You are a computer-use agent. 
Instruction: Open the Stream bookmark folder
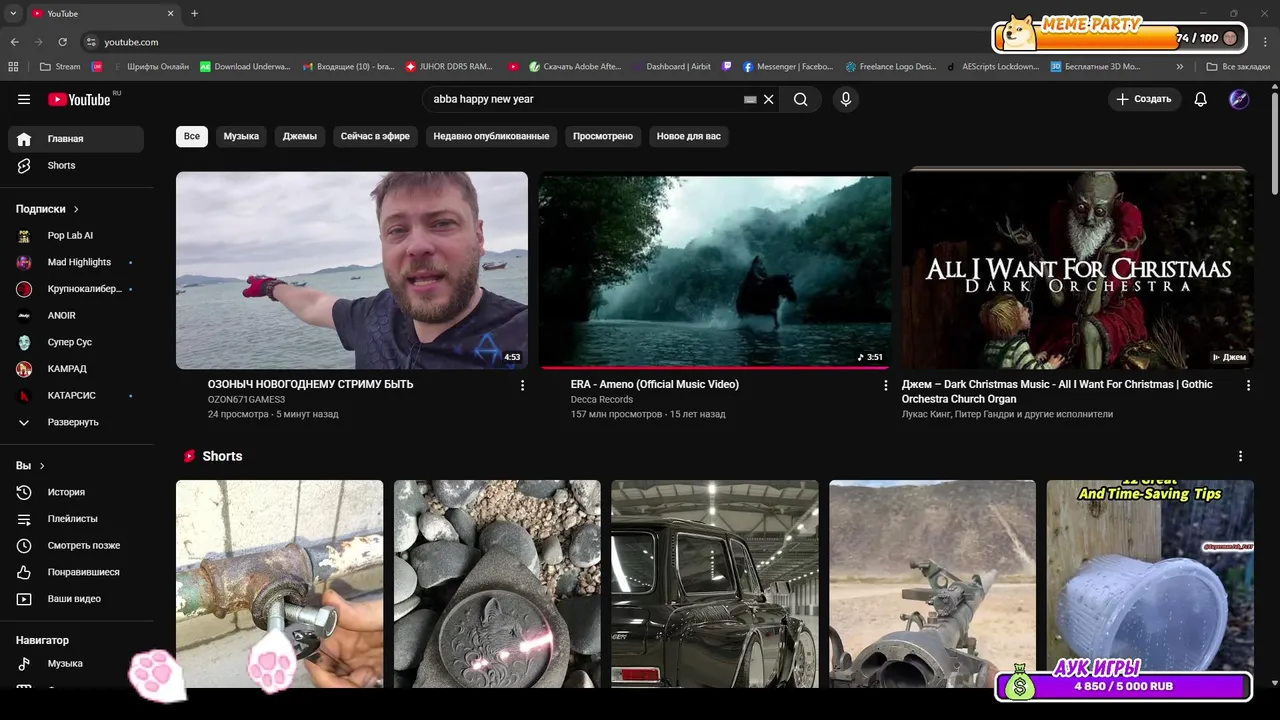click(x=60, y=67)
